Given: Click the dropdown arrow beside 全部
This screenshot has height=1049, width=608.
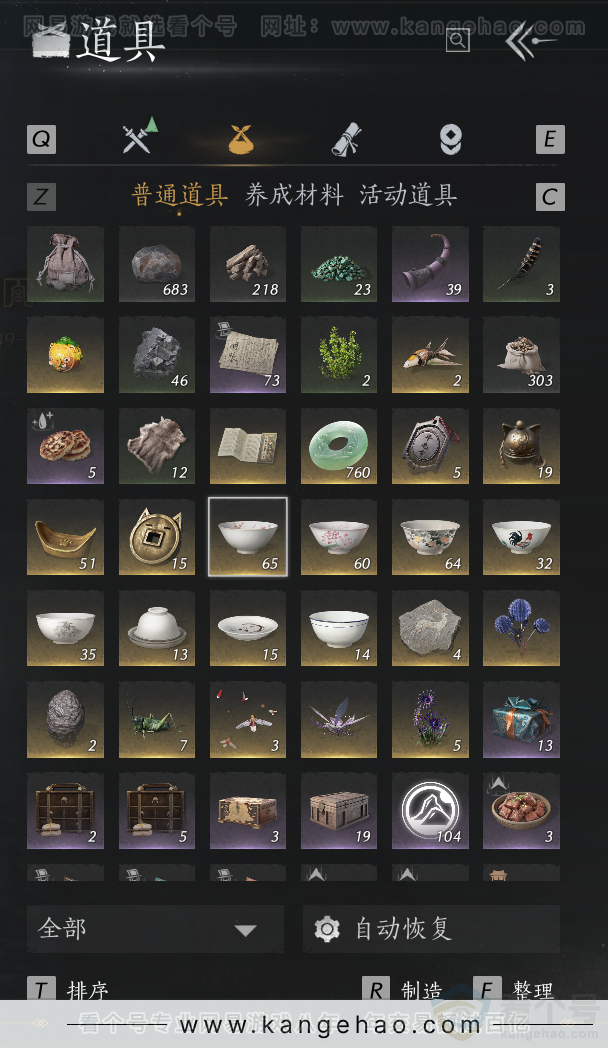Looking at the screenshot, I should (x=245, y=930).
